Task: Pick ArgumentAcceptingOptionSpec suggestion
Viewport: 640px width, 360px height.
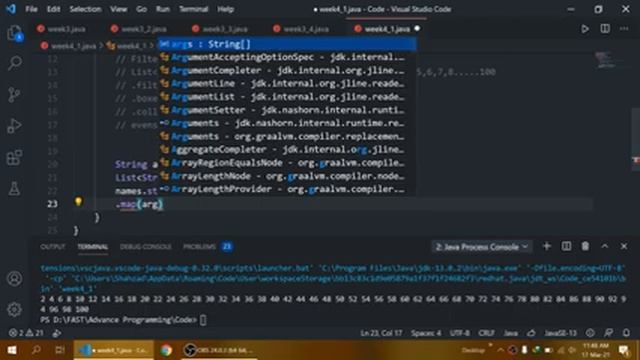Action: [x=288, y=57]
